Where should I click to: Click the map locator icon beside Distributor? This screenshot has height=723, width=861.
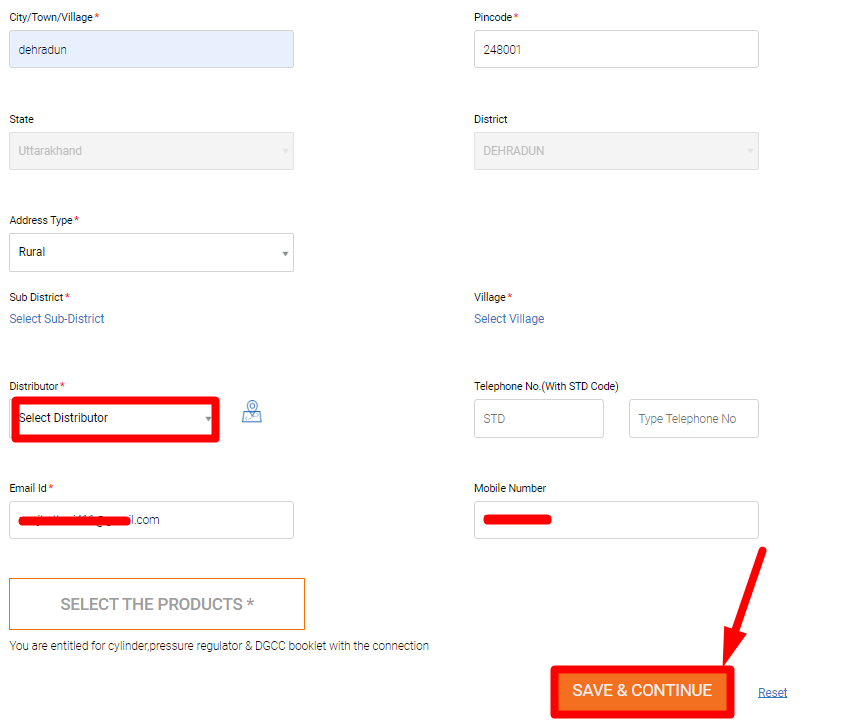click(252, 411)
